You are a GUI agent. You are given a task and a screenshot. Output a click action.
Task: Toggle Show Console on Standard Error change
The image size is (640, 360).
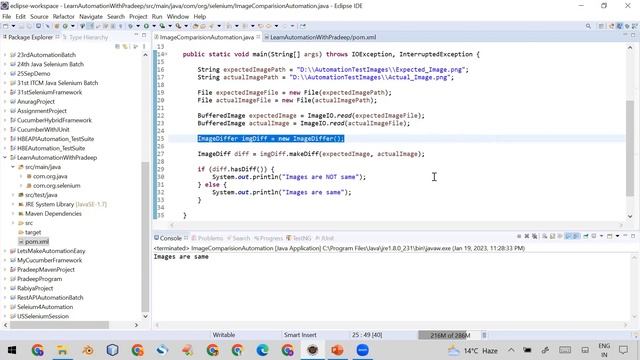coord(576,236)
